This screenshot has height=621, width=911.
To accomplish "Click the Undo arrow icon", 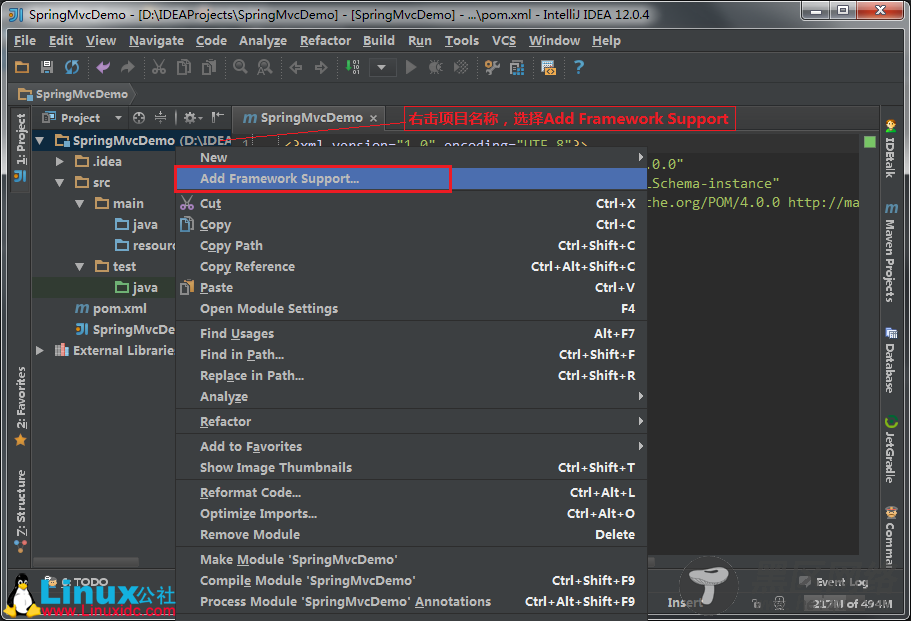I will [103, 67].
